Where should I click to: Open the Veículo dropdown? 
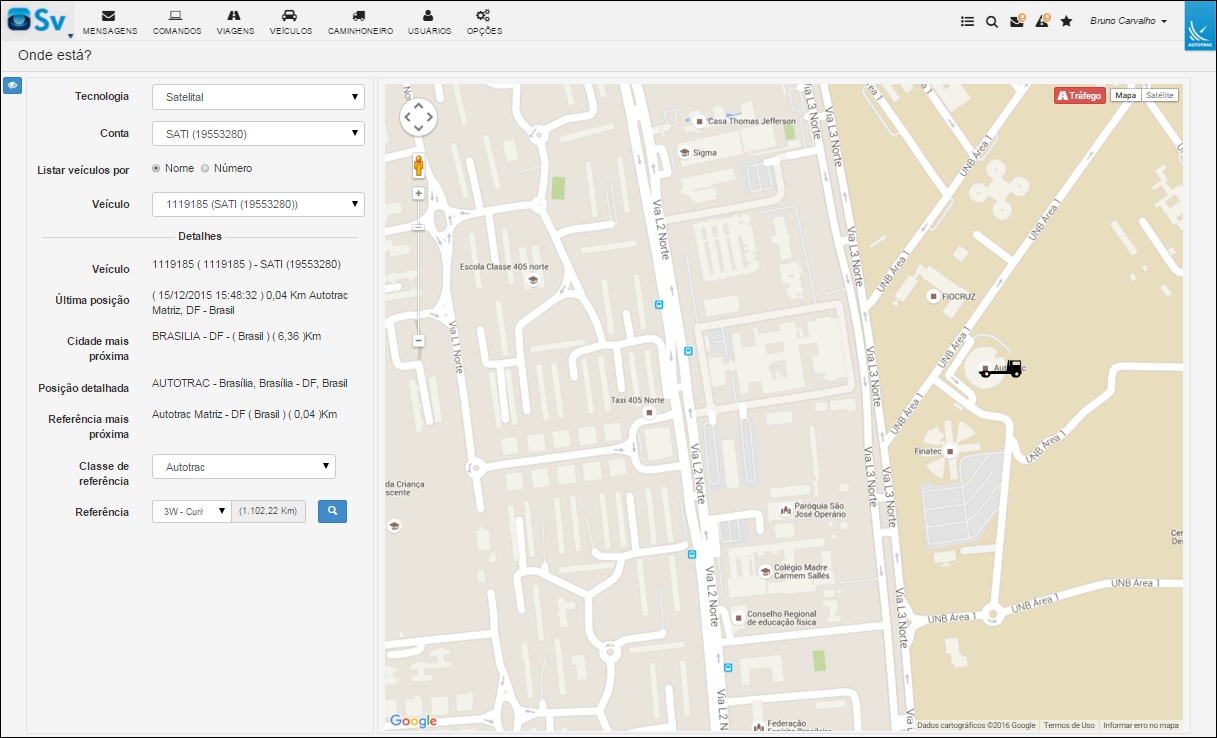coord(258,204)
